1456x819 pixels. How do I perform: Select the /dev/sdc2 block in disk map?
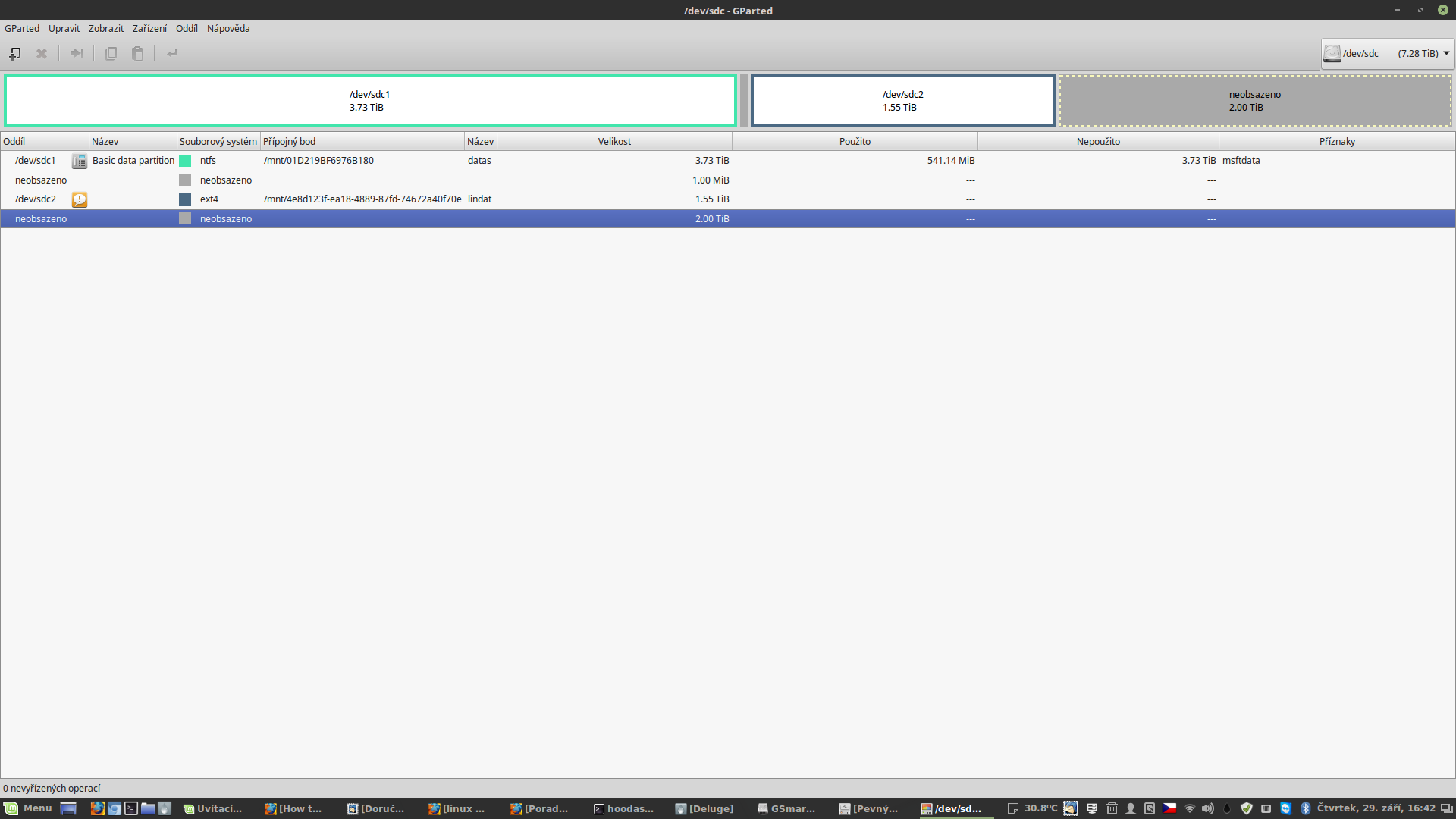902,101
